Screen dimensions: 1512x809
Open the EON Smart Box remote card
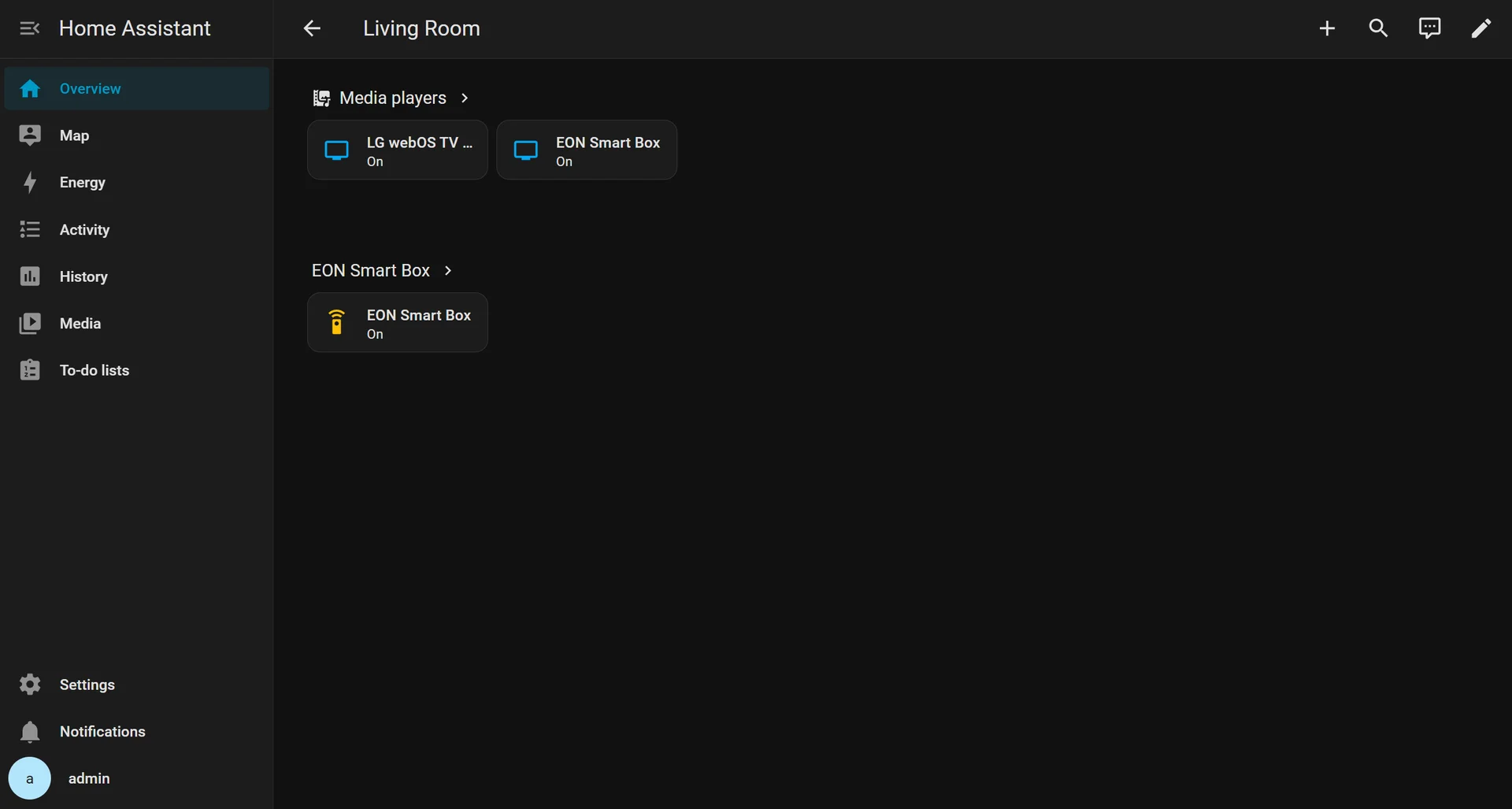point(398,322)
